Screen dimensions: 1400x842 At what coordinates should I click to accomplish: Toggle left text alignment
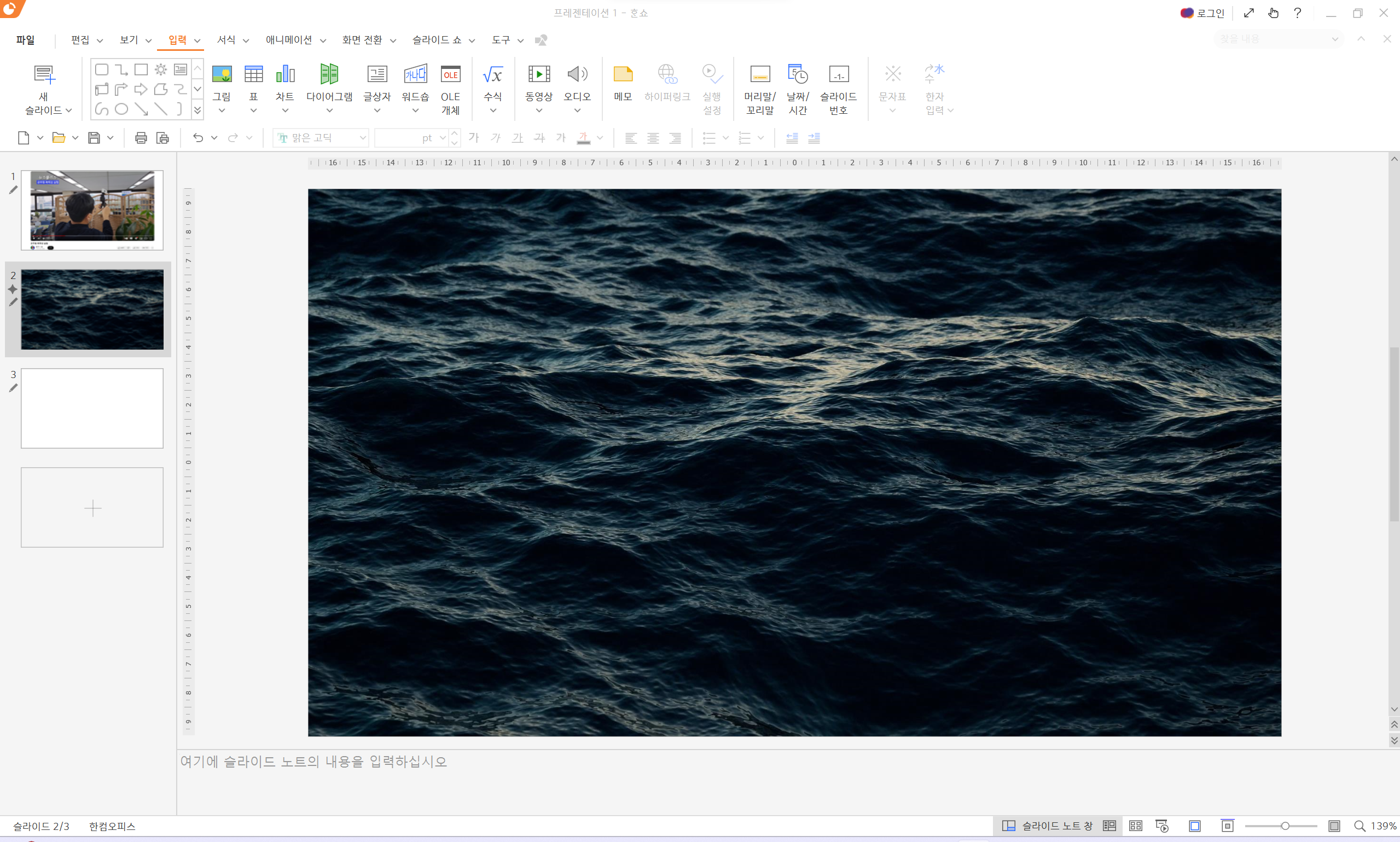pos(631,138)
